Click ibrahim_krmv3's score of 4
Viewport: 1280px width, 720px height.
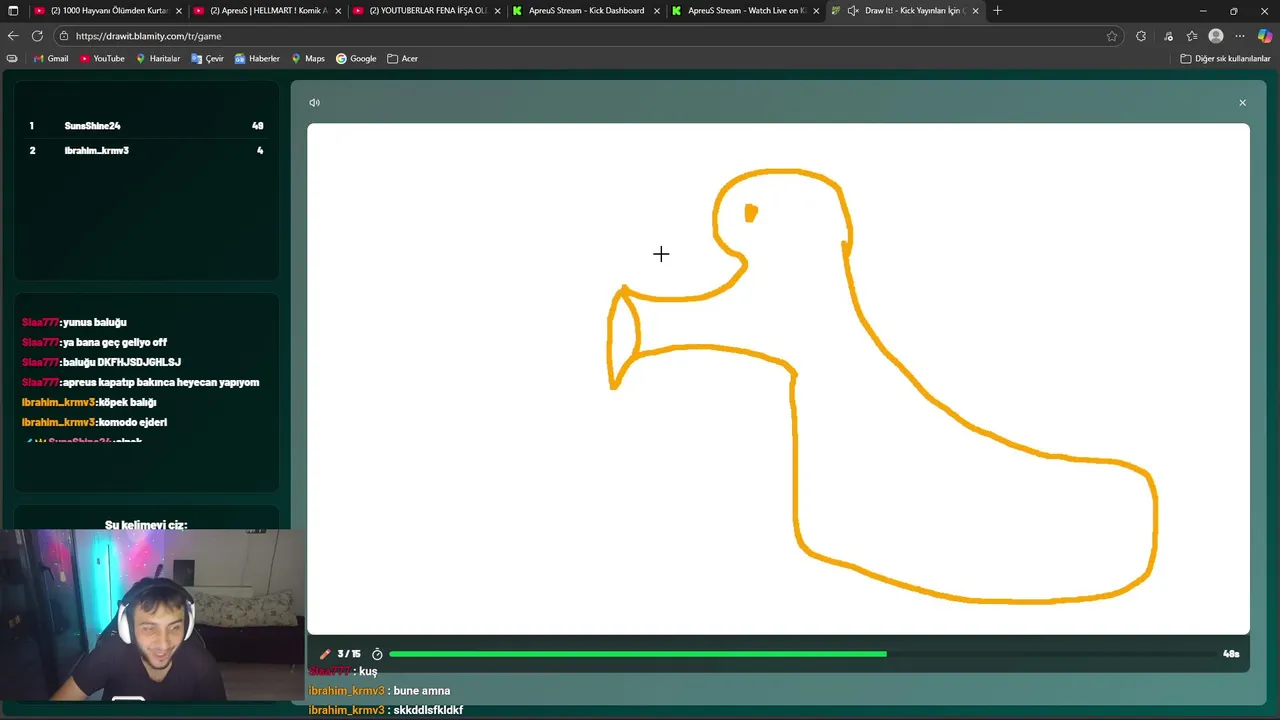click(260, 150)
